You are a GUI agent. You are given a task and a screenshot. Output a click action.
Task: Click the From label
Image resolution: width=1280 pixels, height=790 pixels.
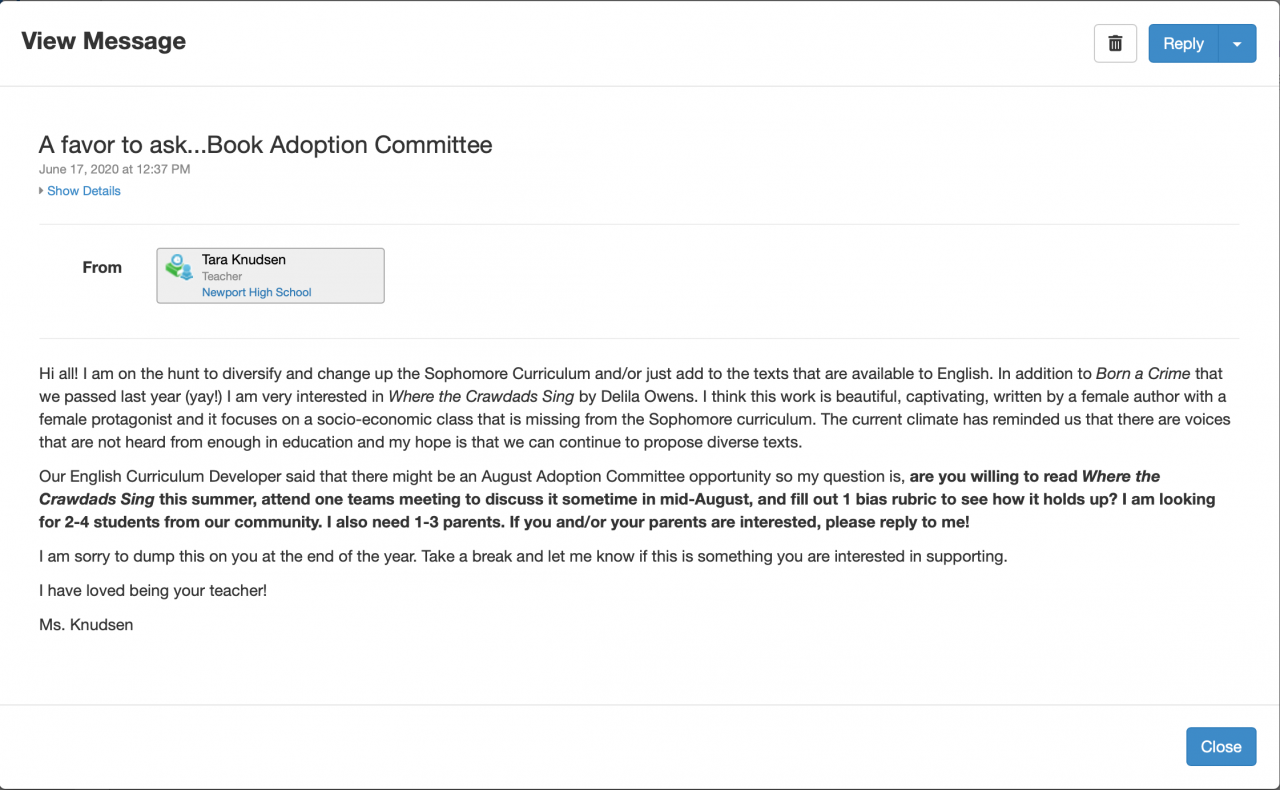tap(102, 268)
